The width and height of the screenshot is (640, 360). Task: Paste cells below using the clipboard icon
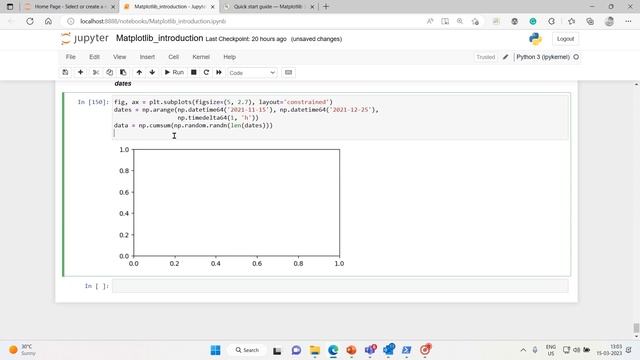(x=123, y=72)
